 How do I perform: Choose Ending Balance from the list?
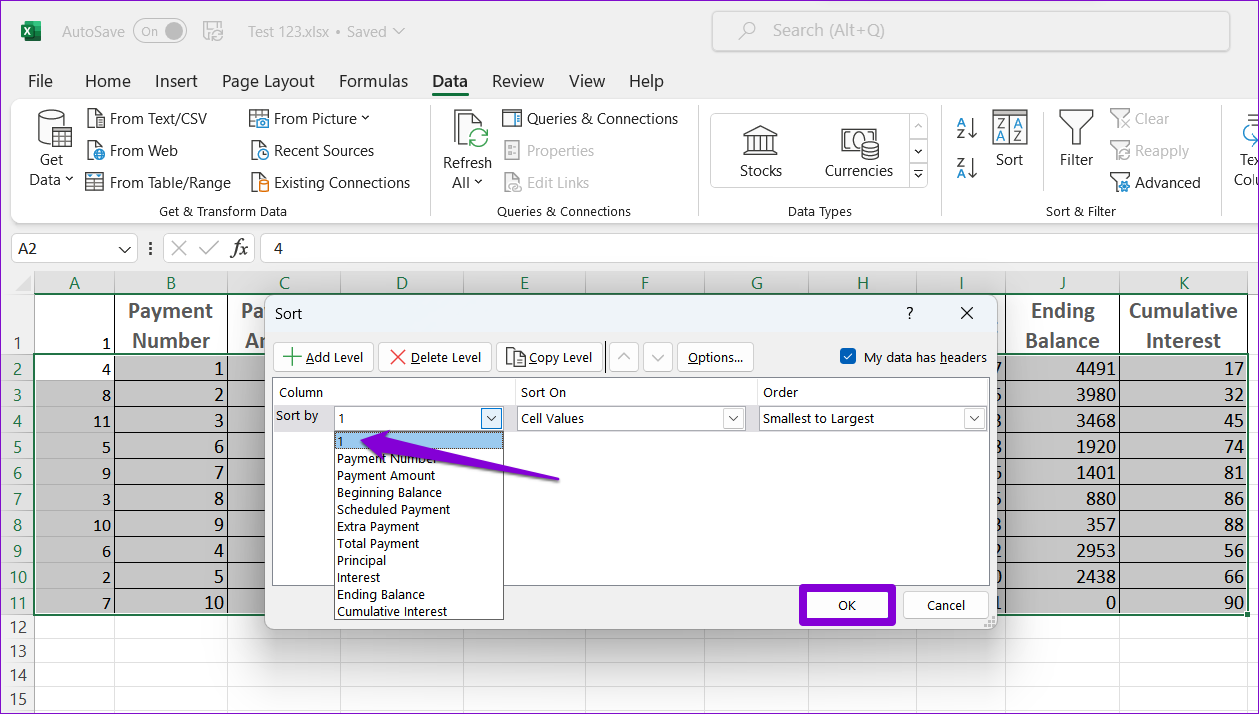pos(381,595)
